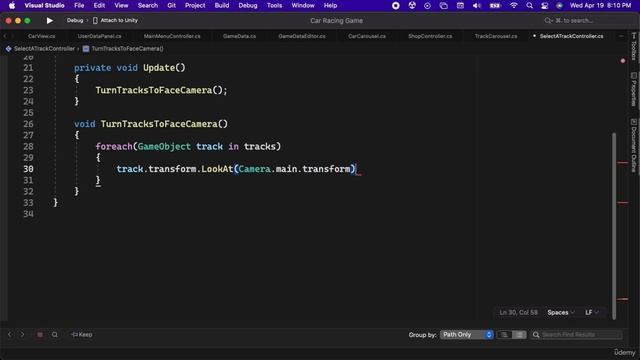Open the Properties side panel
This screenshot has width=640, height=360.
pos(634,89)
